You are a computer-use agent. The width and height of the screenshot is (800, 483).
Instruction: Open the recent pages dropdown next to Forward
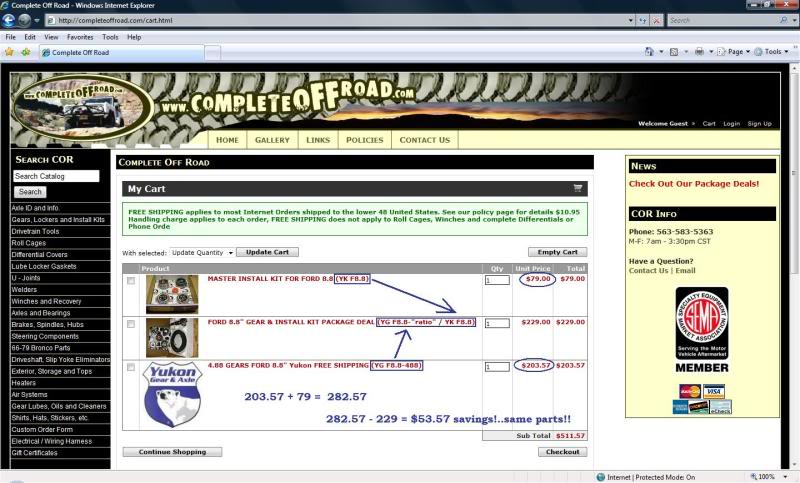pos(37,21)
